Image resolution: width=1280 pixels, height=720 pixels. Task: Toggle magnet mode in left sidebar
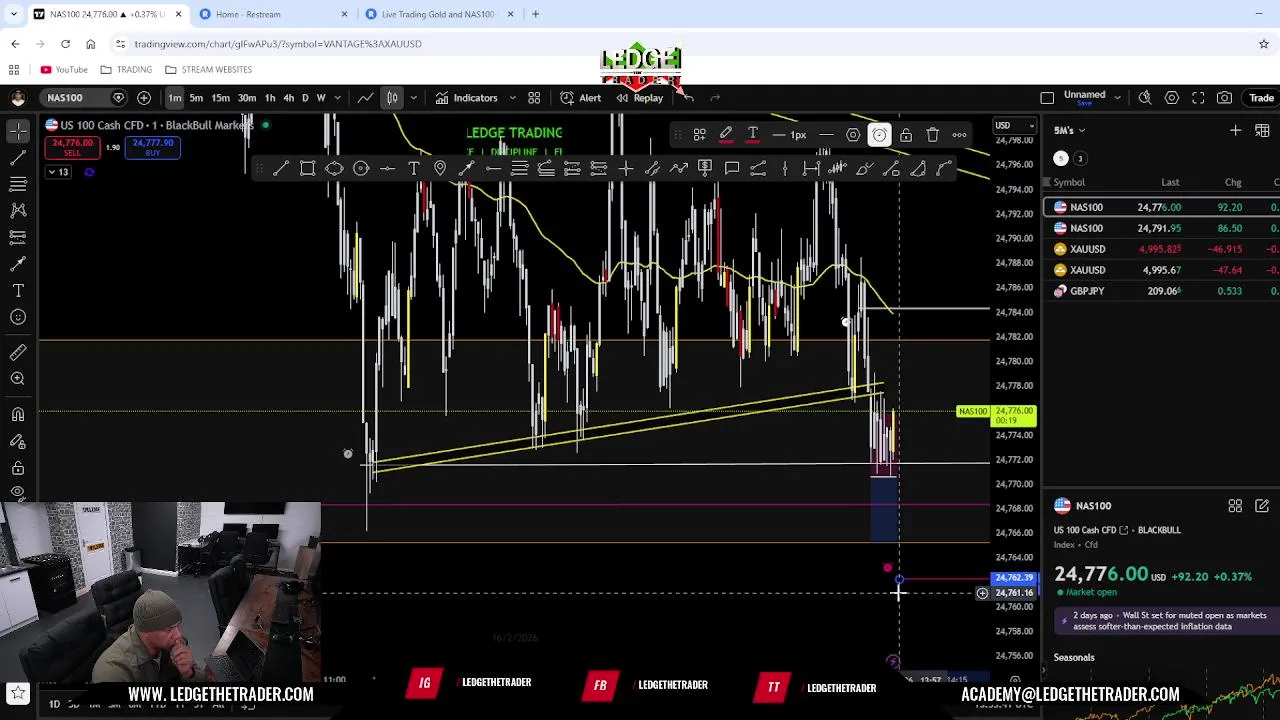18,414
